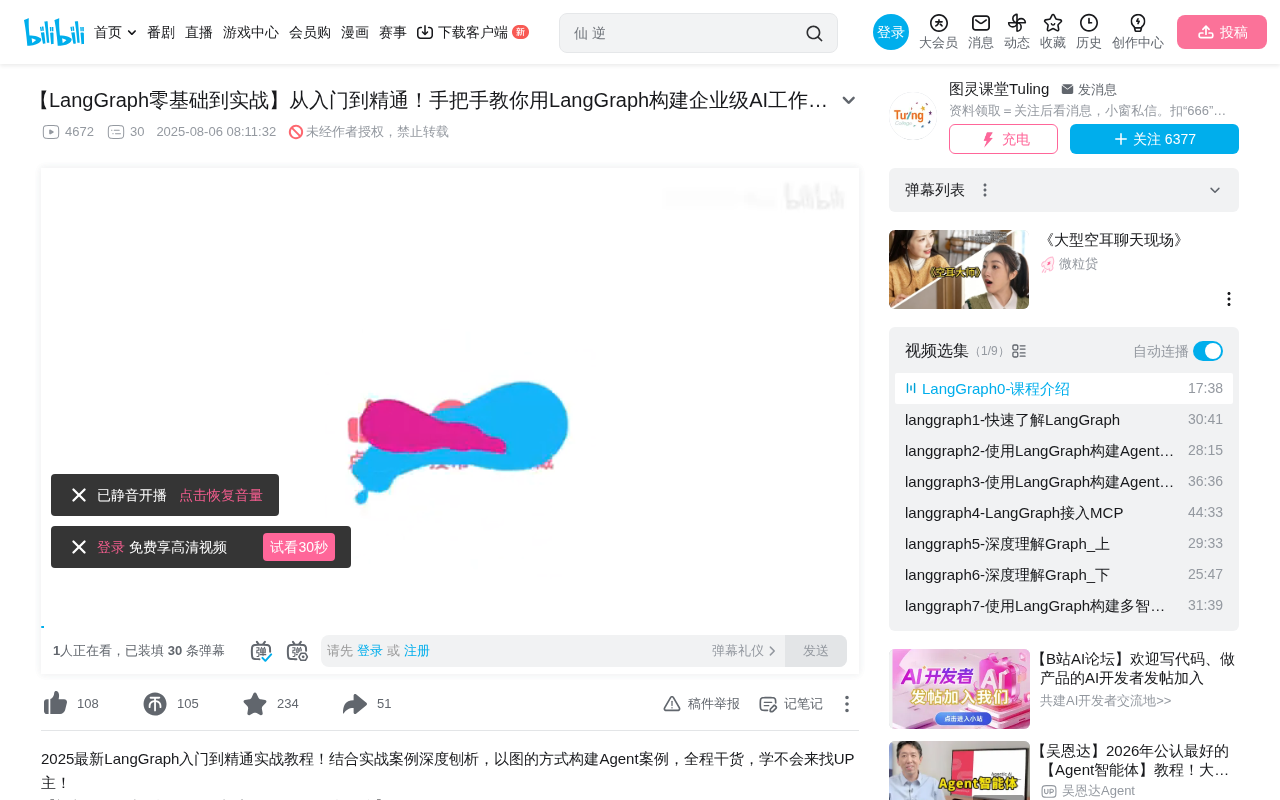Image resolution: width=1280 pixels, height=800 pixels.
Task: Click 发消息 envelope to message uploader
Action: (x=1089, y=89)
